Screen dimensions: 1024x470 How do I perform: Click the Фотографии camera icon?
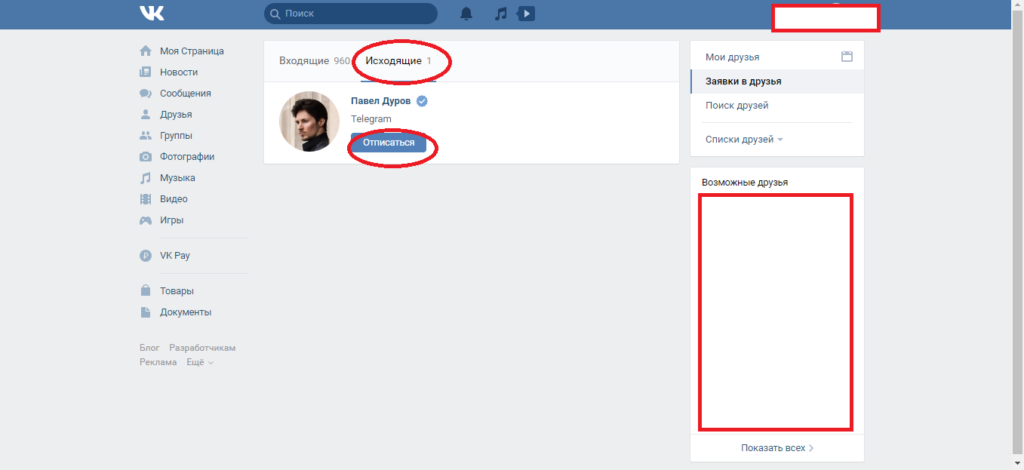click(146, 157)
